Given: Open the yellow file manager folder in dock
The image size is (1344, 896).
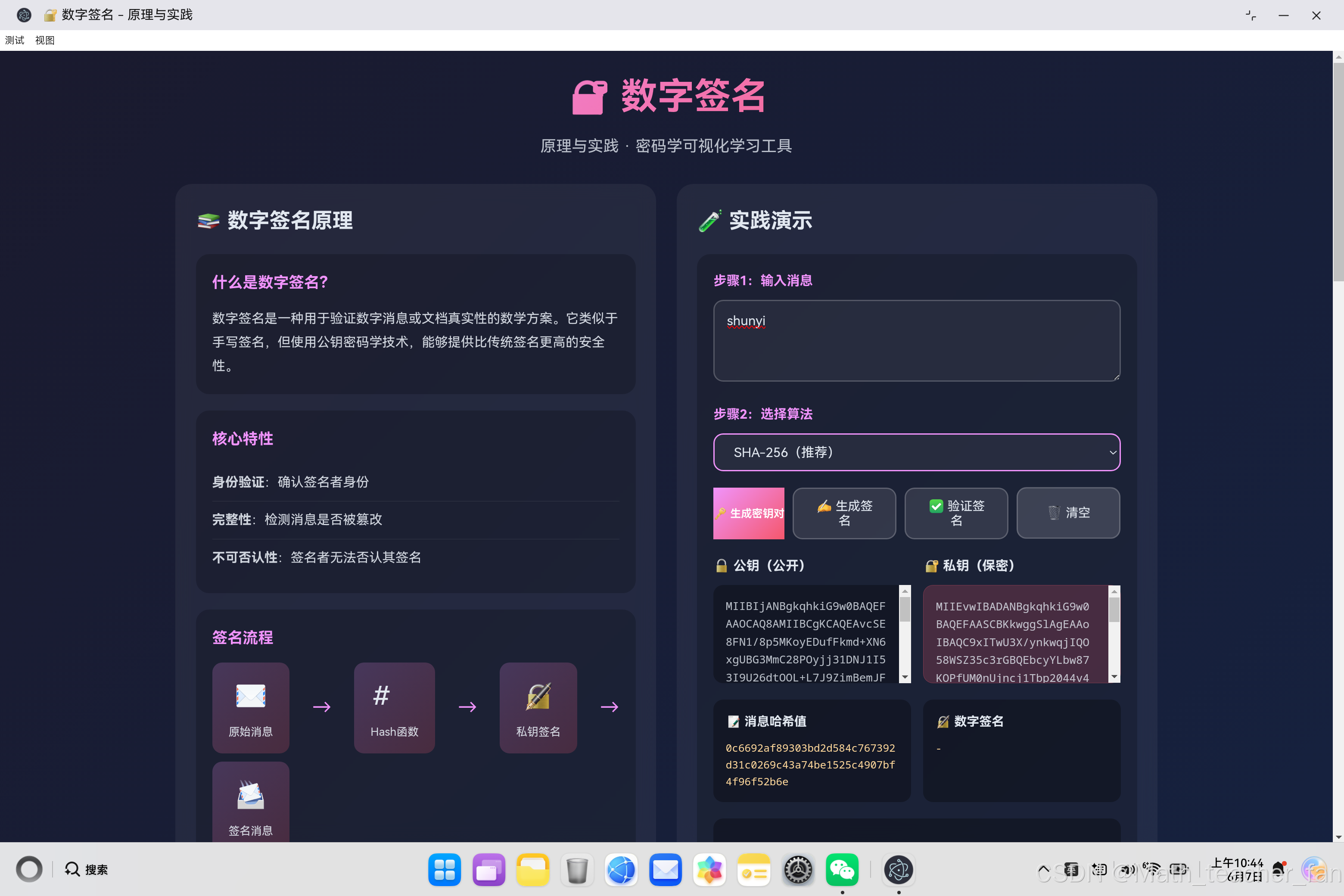Looking at the screenshot, I should (532, 870).
